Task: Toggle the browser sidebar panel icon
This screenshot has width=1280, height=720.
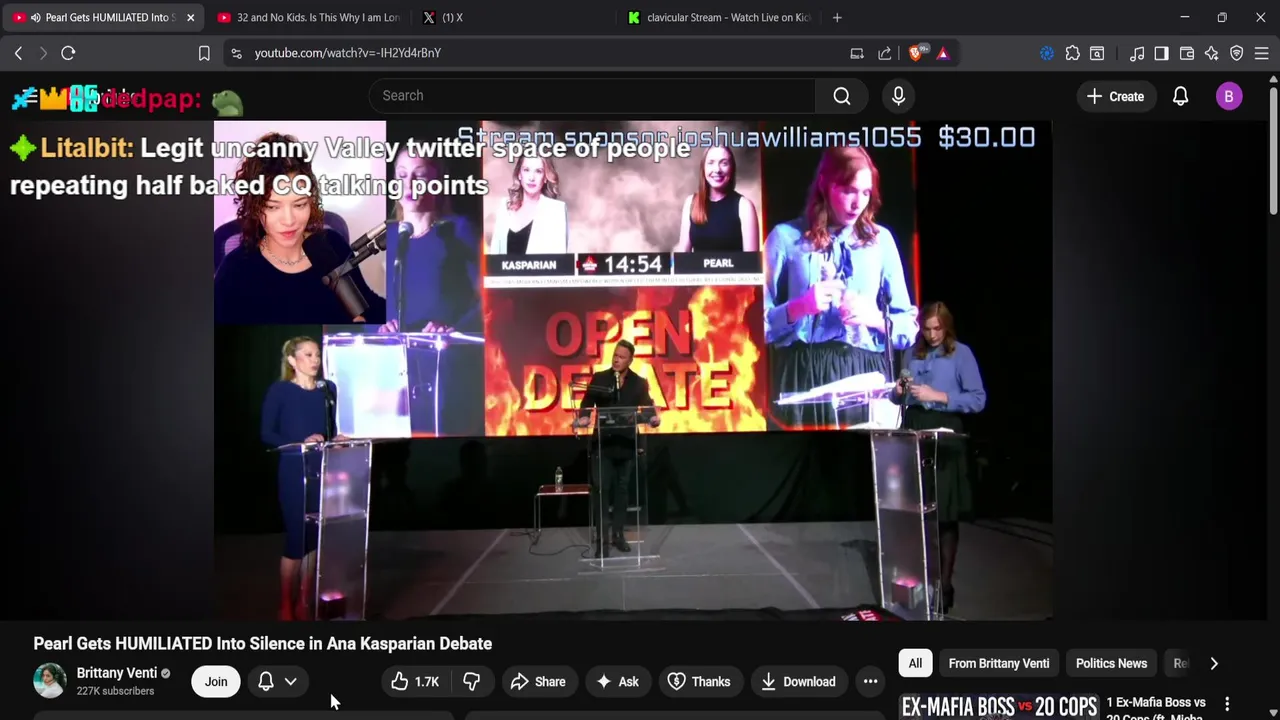Action: pos(1161,53)
